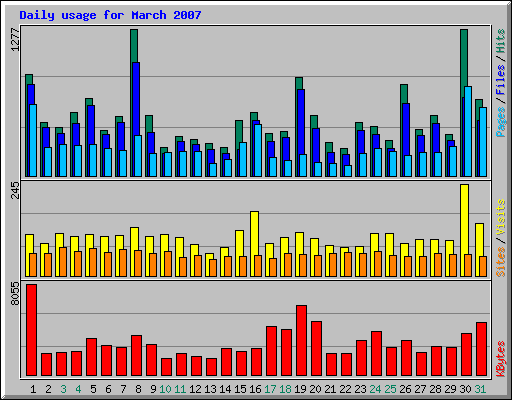Viewport: 512px width, 400px height.
Task: Click day label 27 on the x-axis
Action: pos(420,389)
